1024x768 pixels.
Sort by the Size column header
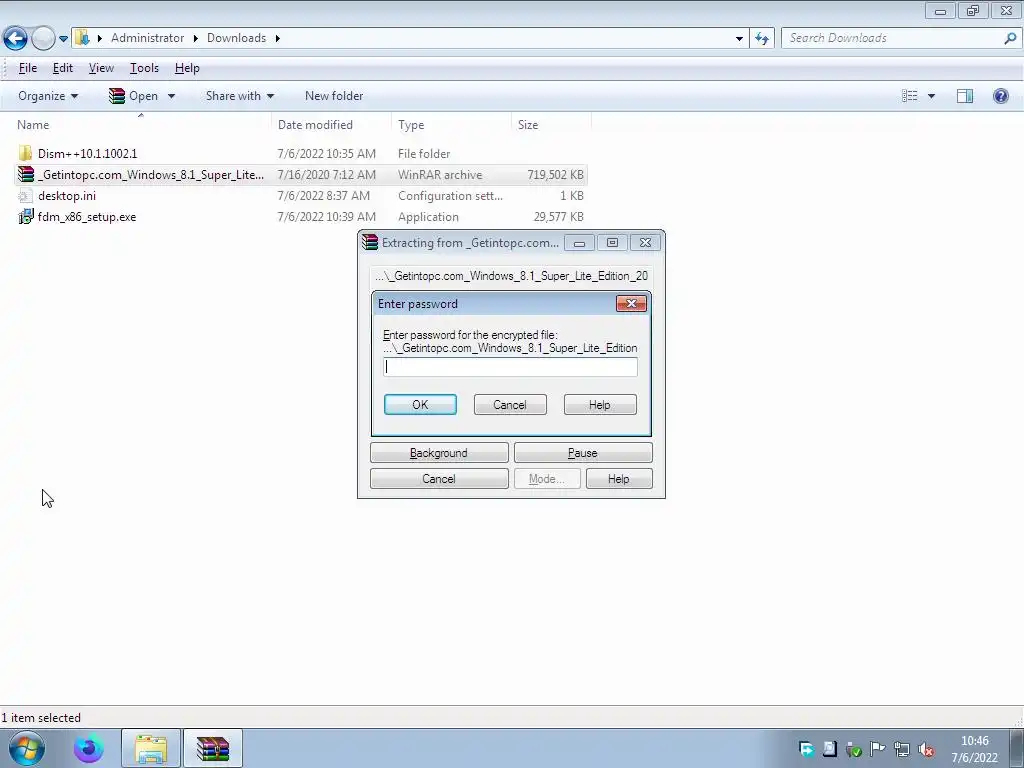coord(528,125)
